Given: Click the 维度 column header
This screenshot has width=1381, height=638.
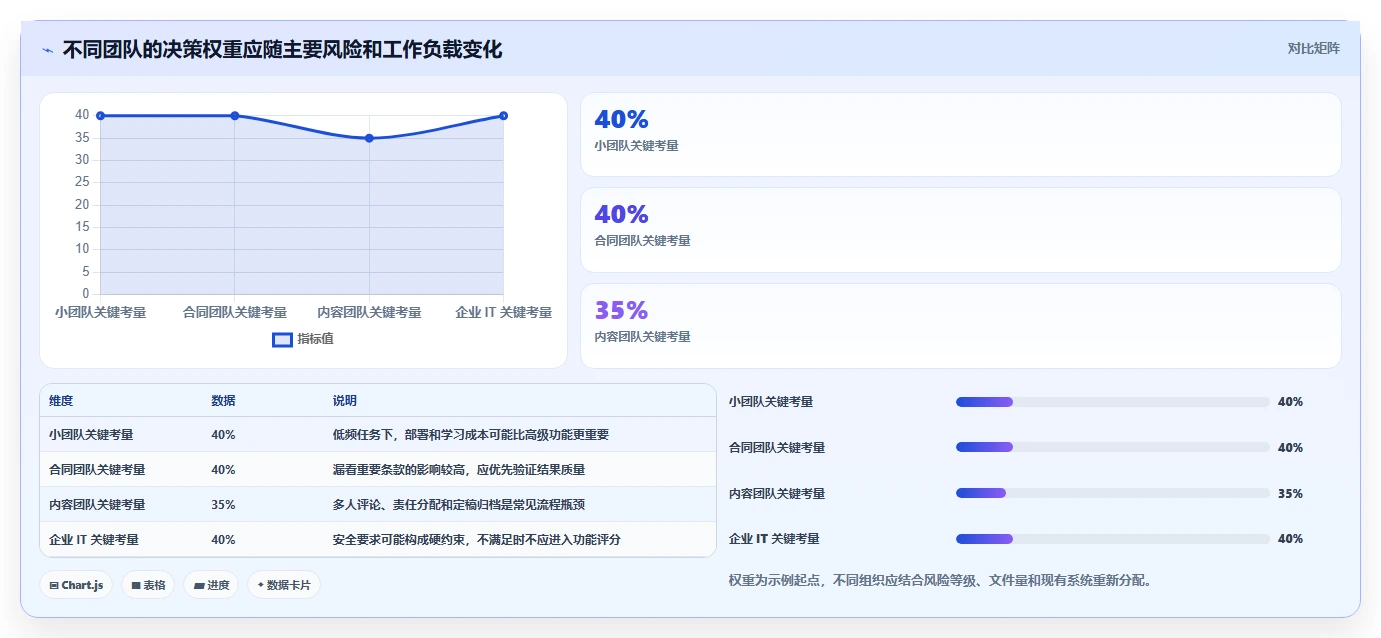Looking at the screenshot, I should pyautogui.click(x=61, y=401).
